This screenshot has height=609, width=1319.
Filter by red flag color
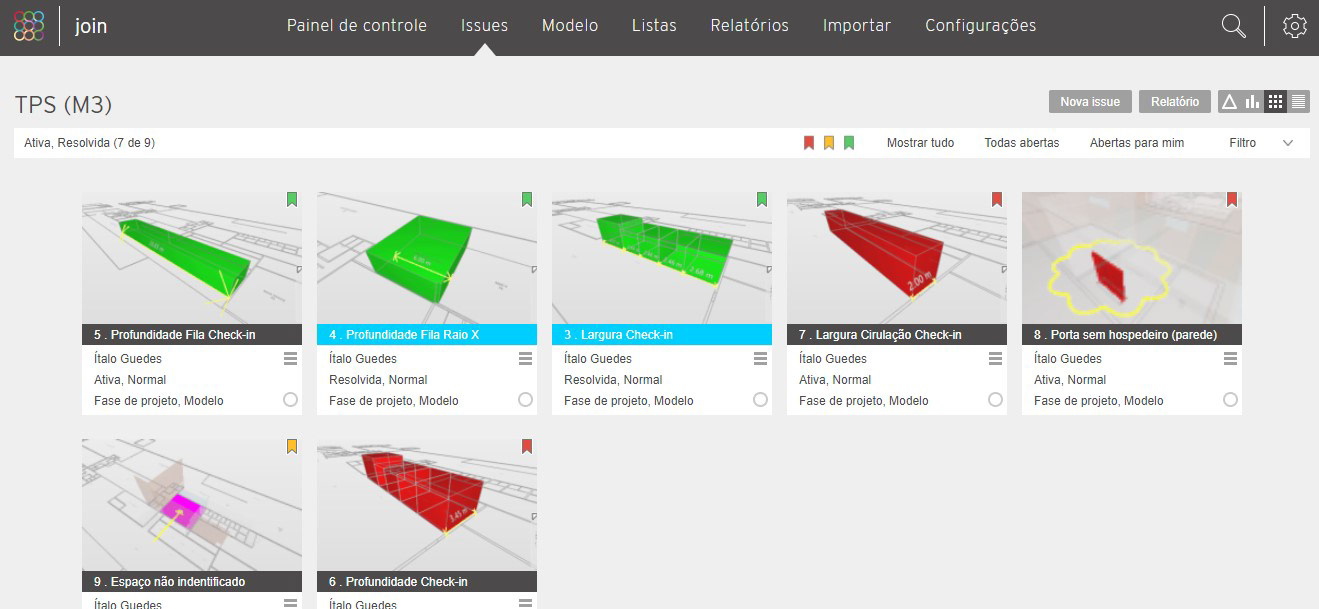point(809,143)
